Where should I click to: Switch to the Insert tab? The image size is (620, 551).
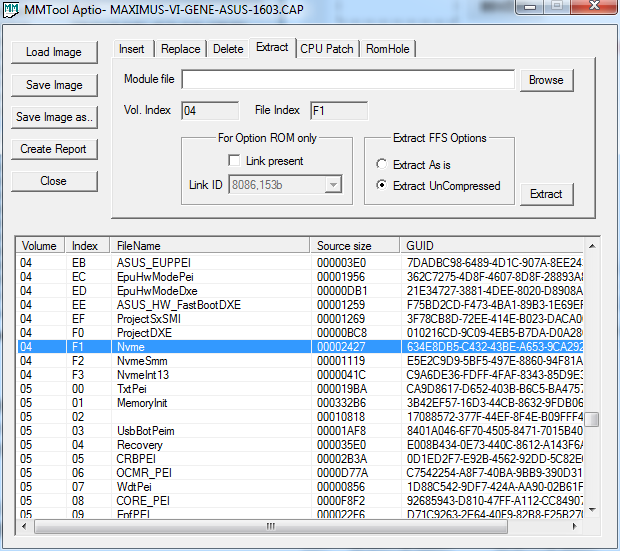pos(132,49)
